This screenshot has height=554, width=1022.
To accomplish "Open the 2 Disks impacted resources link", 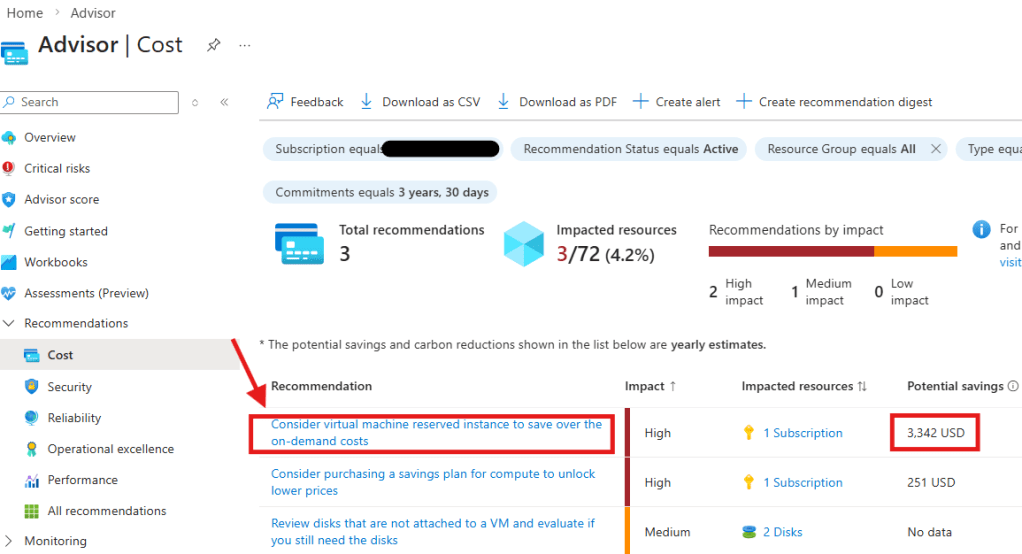I will [x=782, y=532].
